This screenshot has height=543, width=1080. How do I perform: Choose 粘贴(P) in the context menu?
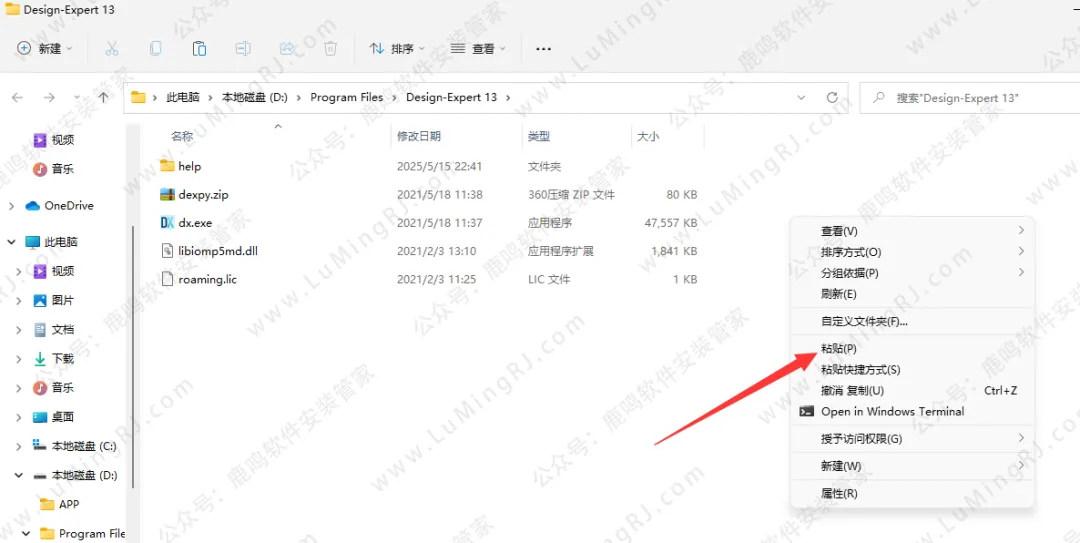pos(912,349)
